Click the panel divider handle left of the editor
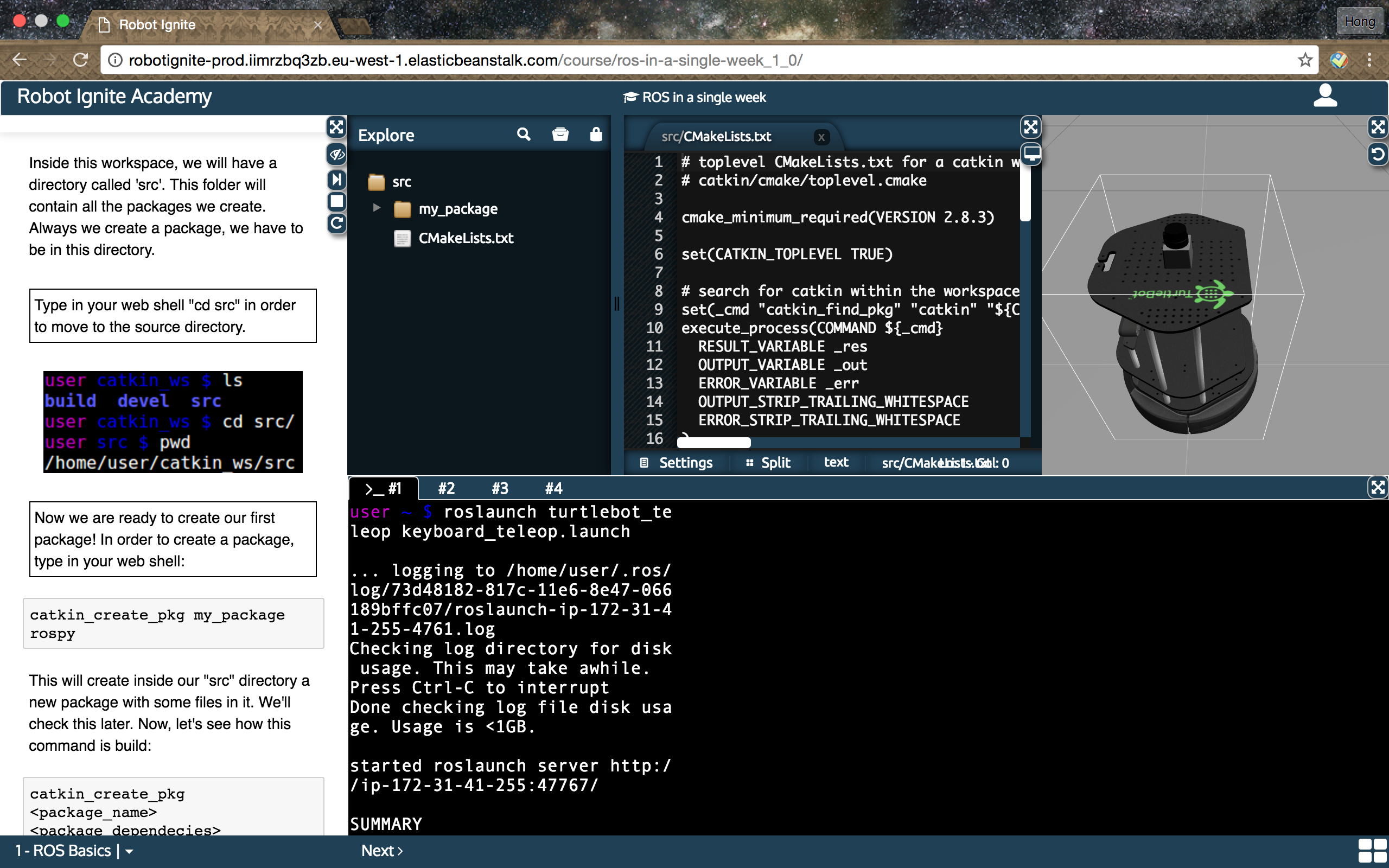The height and width of the screenshot is (868, 1389). tap(617, 303)
